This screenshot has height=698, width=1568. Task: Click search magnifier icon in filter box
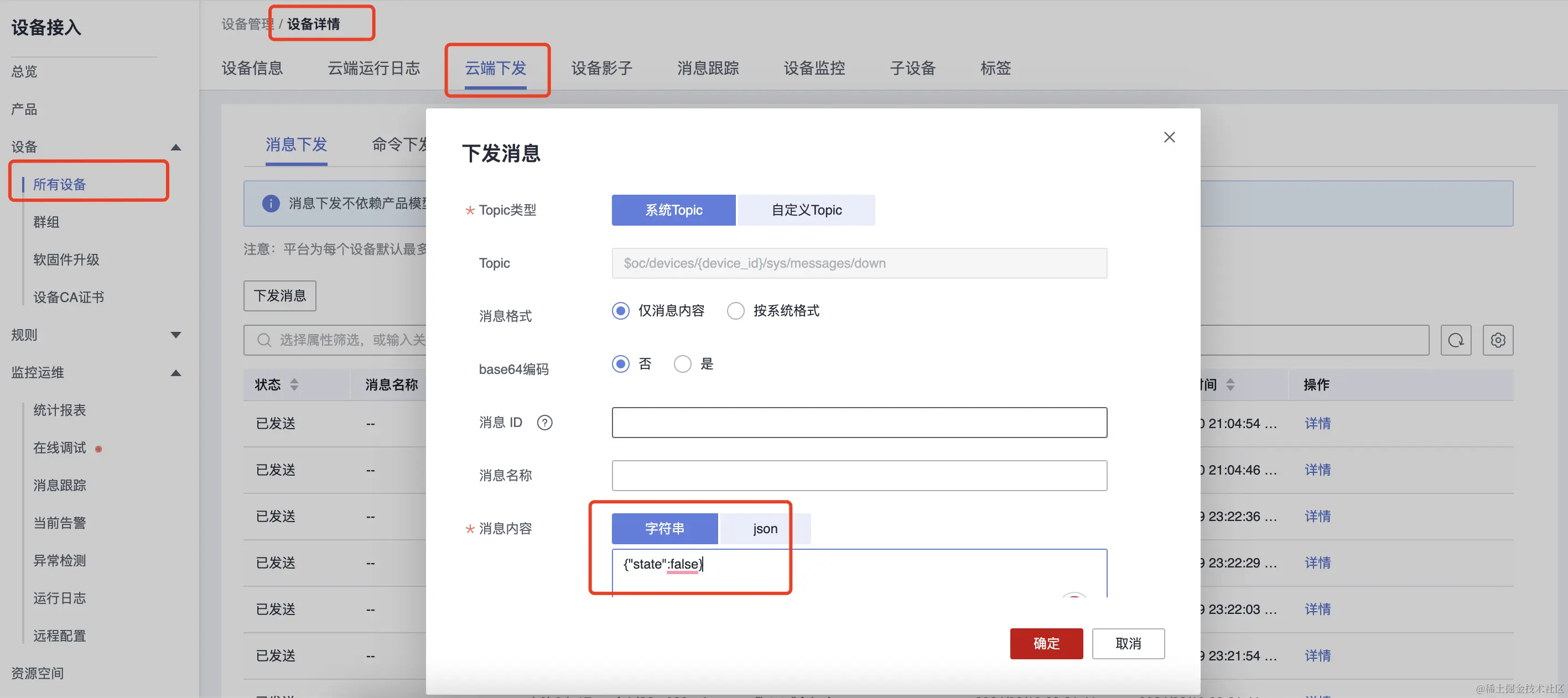(263, 340)
